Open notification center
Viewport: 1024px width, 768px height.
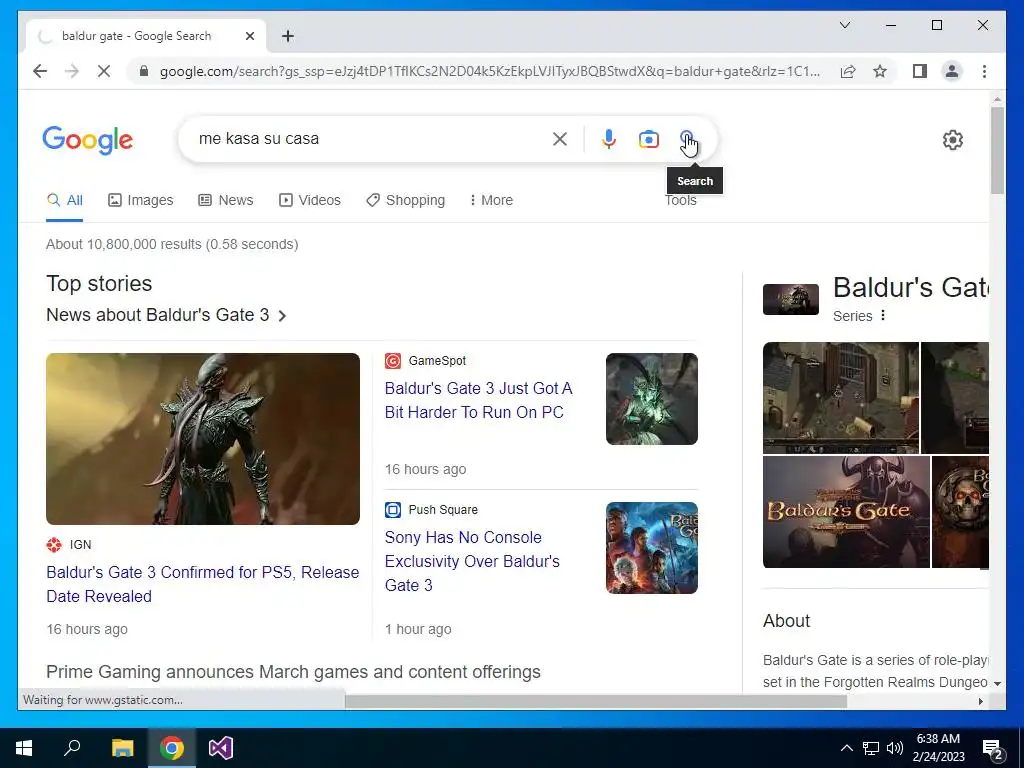[x=993, y=749]
